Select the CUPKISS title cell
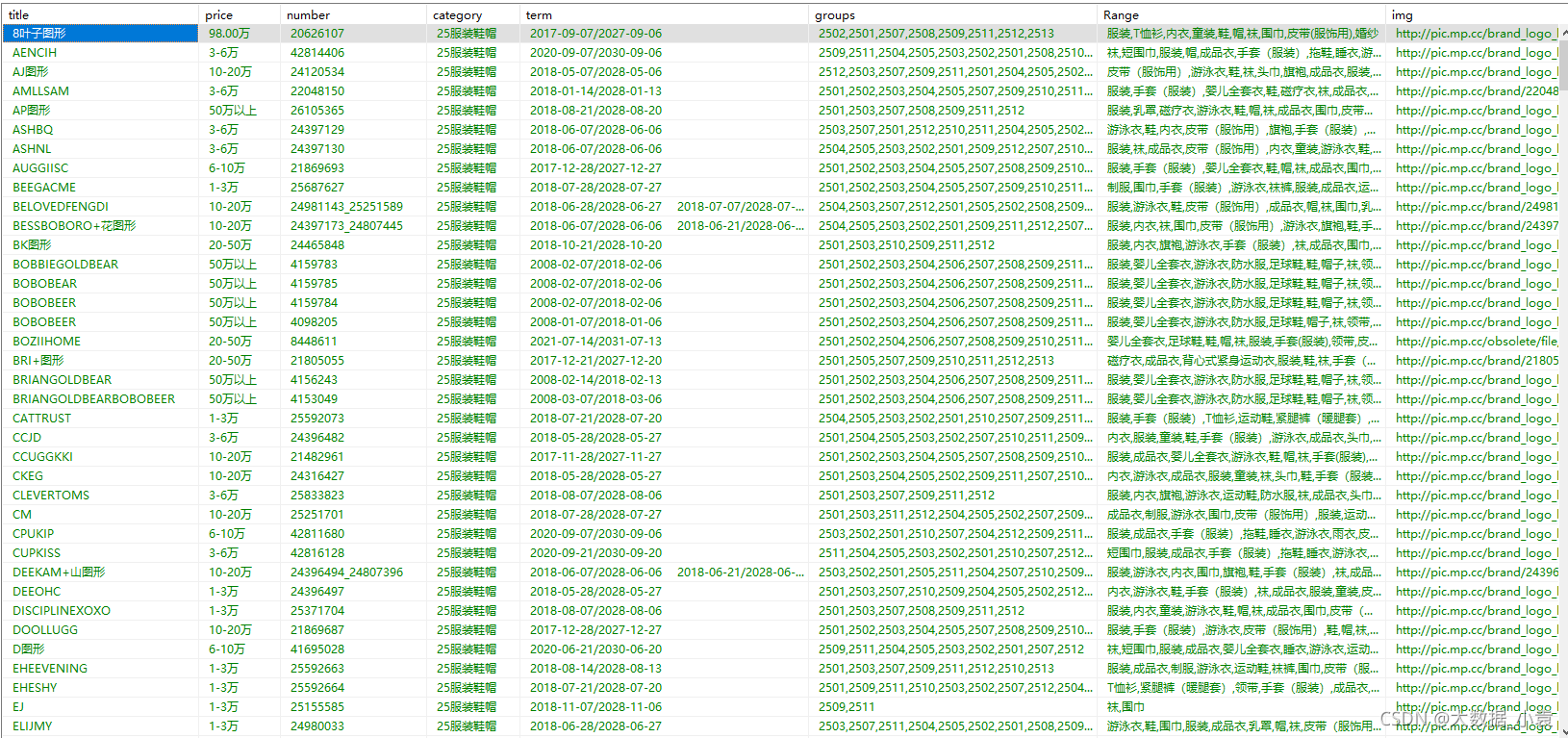The height and width of the screenshot is (738, 1568). [100, 553]
